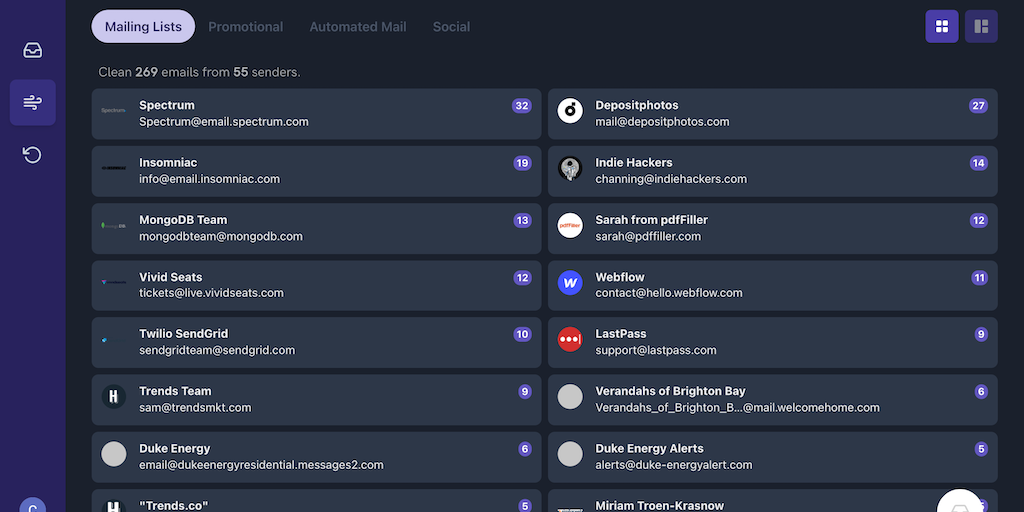The image size is (1024, 512).
Task: Click the pdfFiller sender logo
Action: (x=570, y=226)
